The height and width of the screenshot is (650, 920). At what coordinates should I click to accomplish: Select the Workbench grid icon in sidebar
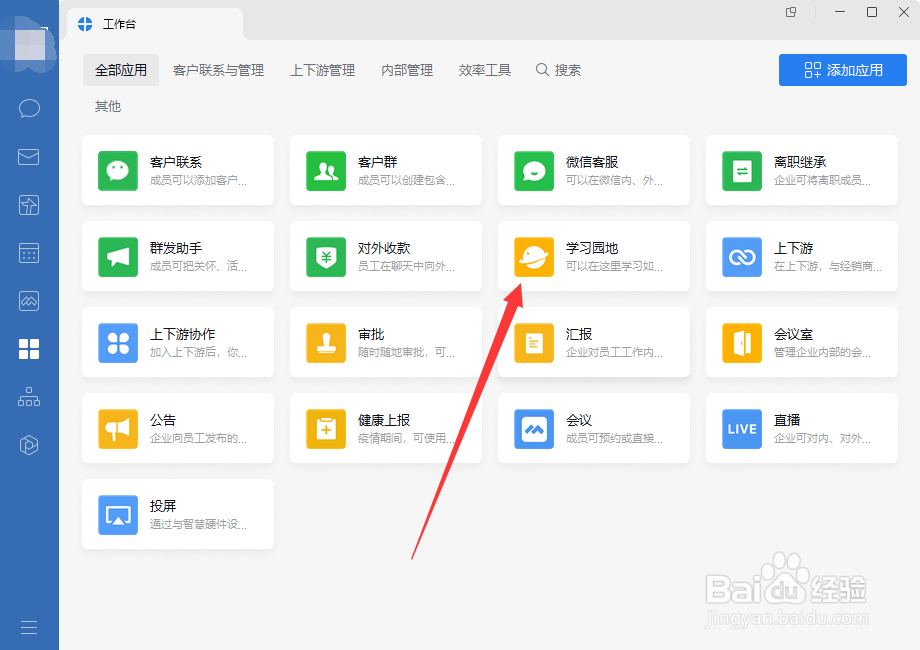29,349
